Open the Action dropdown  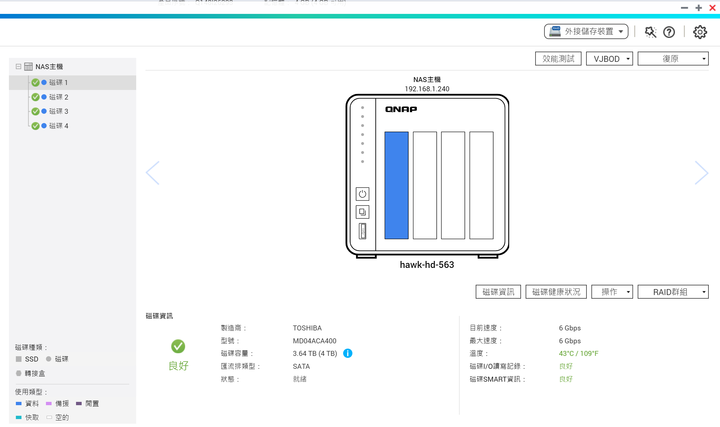[x=612, y=292]
